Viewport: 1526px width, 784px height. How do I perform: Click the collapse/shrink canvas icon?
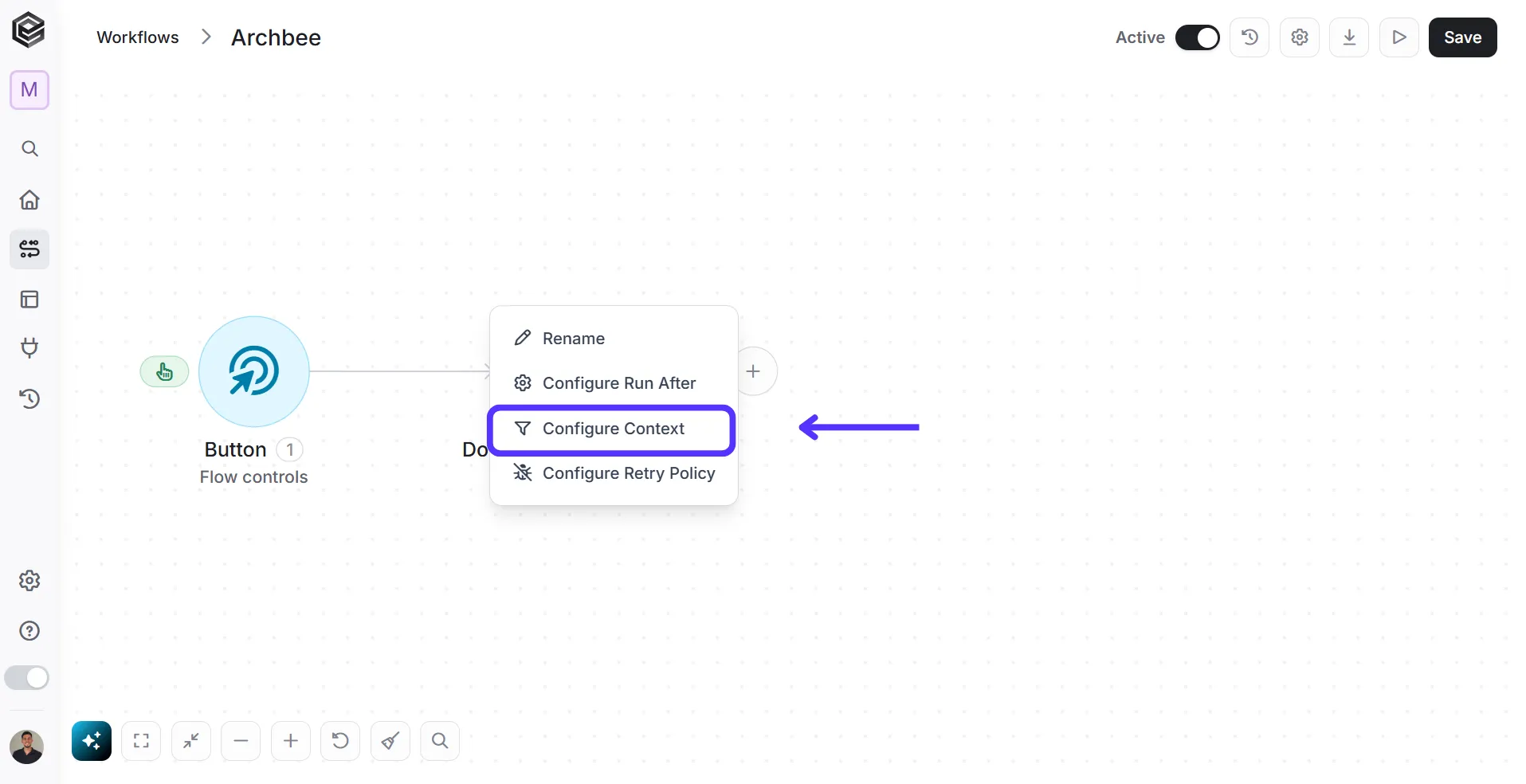click(x=191, y=741)
